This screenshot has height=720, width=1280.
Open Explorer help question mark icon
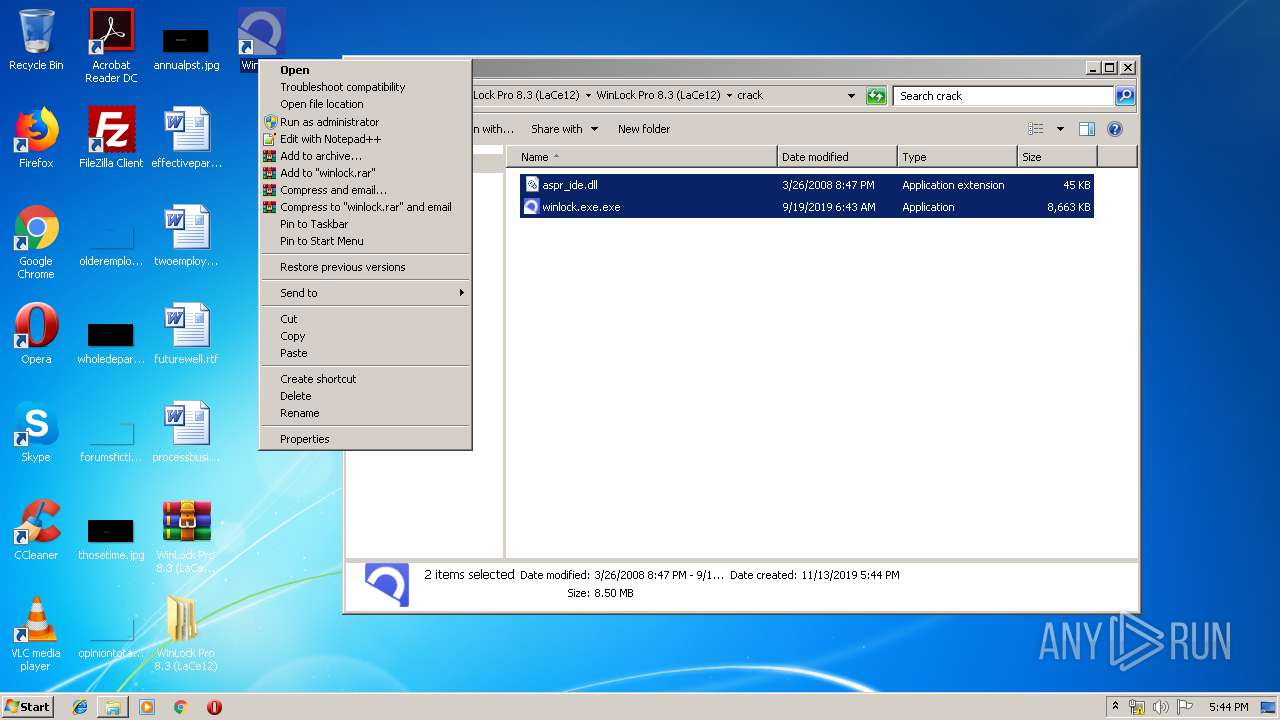click(x=1115, y=129)
